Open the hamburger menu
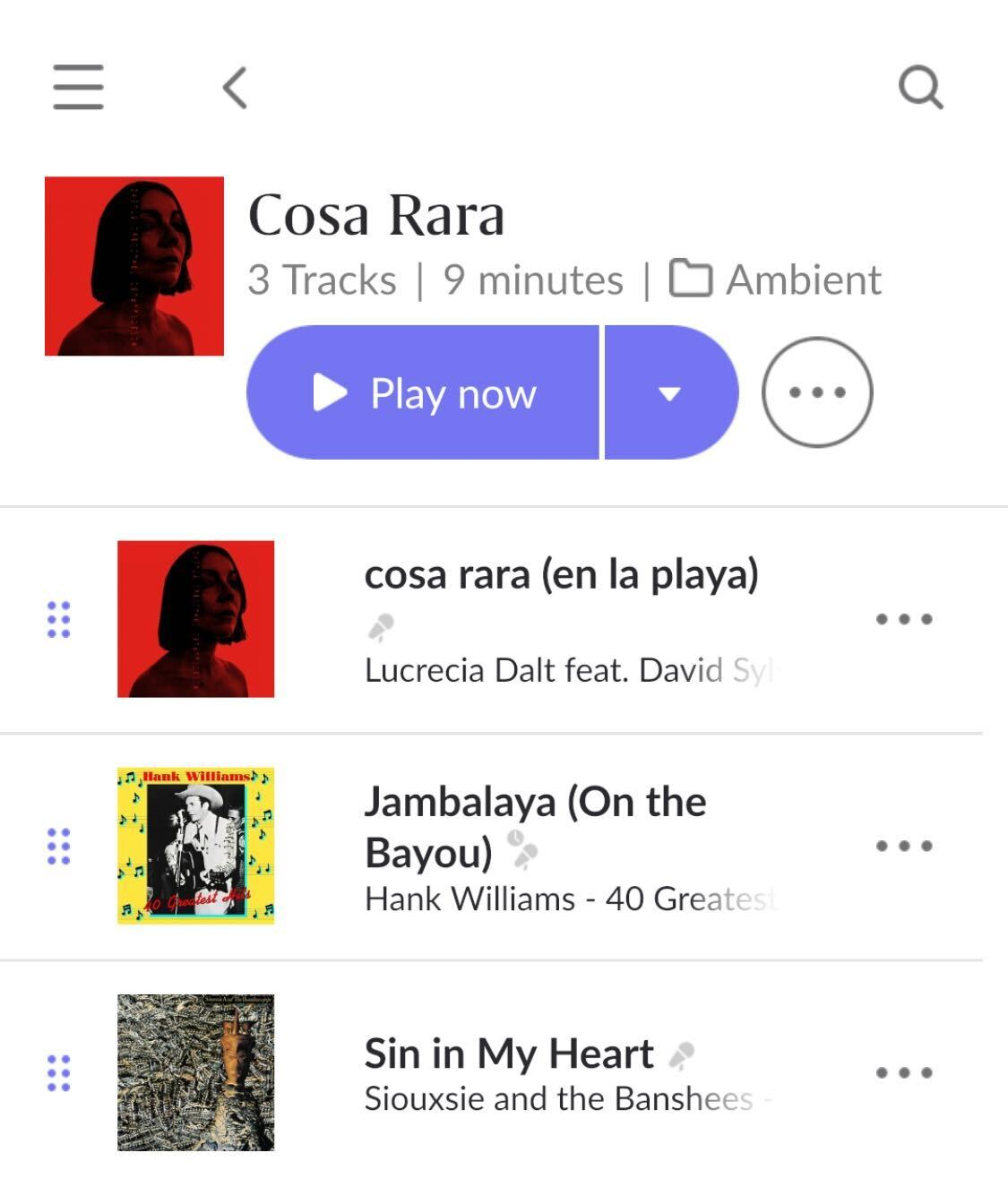Image resolution: width=1008 pixels, height=1187 pixels. pos(78,87)
